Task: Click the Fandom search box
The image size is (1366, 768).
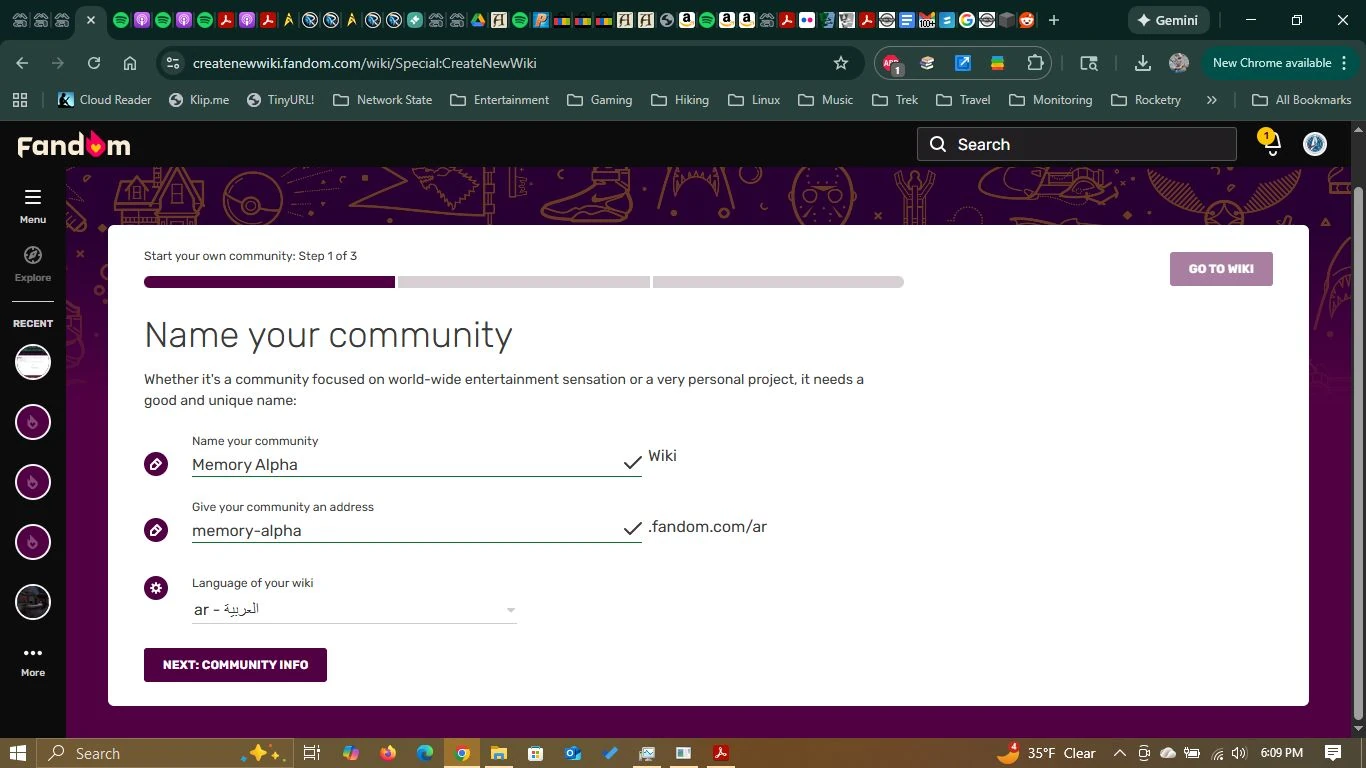Action: point(1077,144)
